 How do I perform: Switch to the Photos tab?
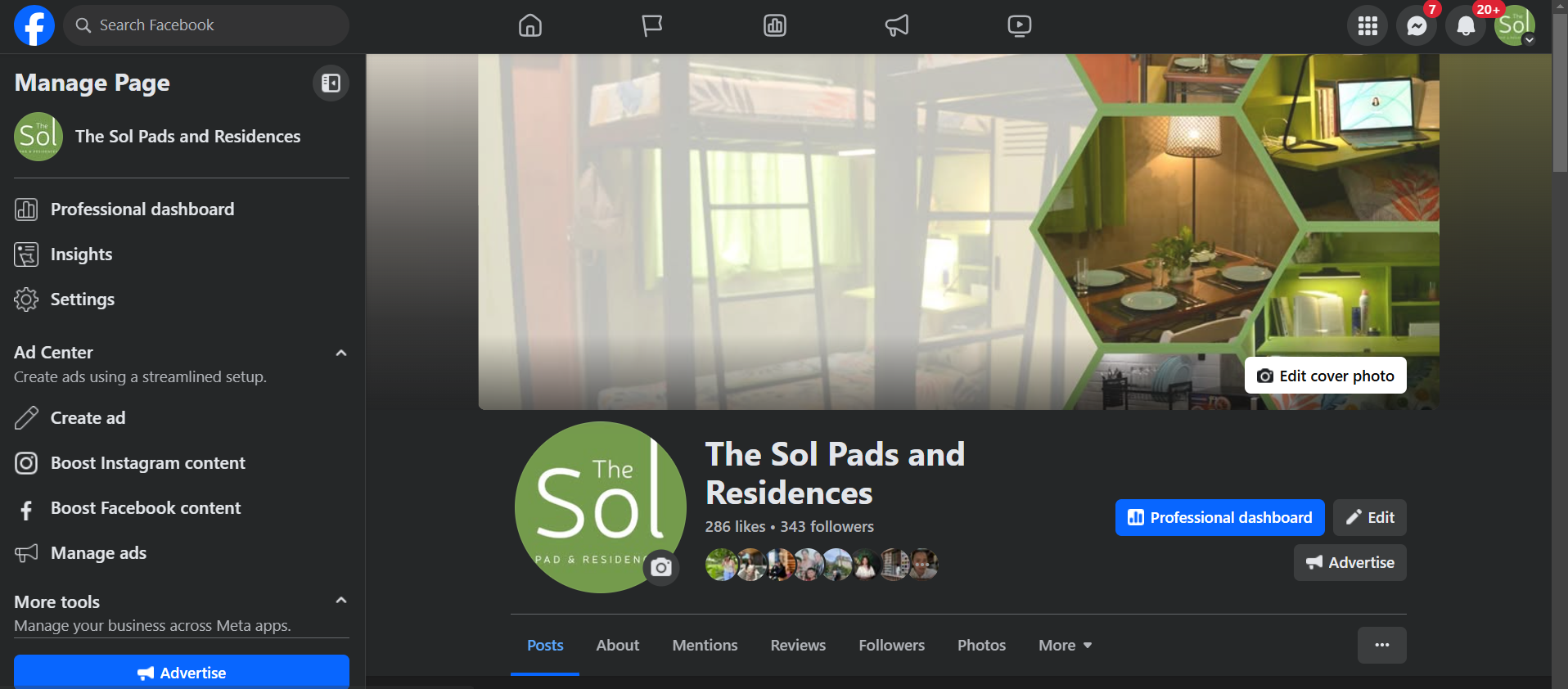[x=981, y=646]
